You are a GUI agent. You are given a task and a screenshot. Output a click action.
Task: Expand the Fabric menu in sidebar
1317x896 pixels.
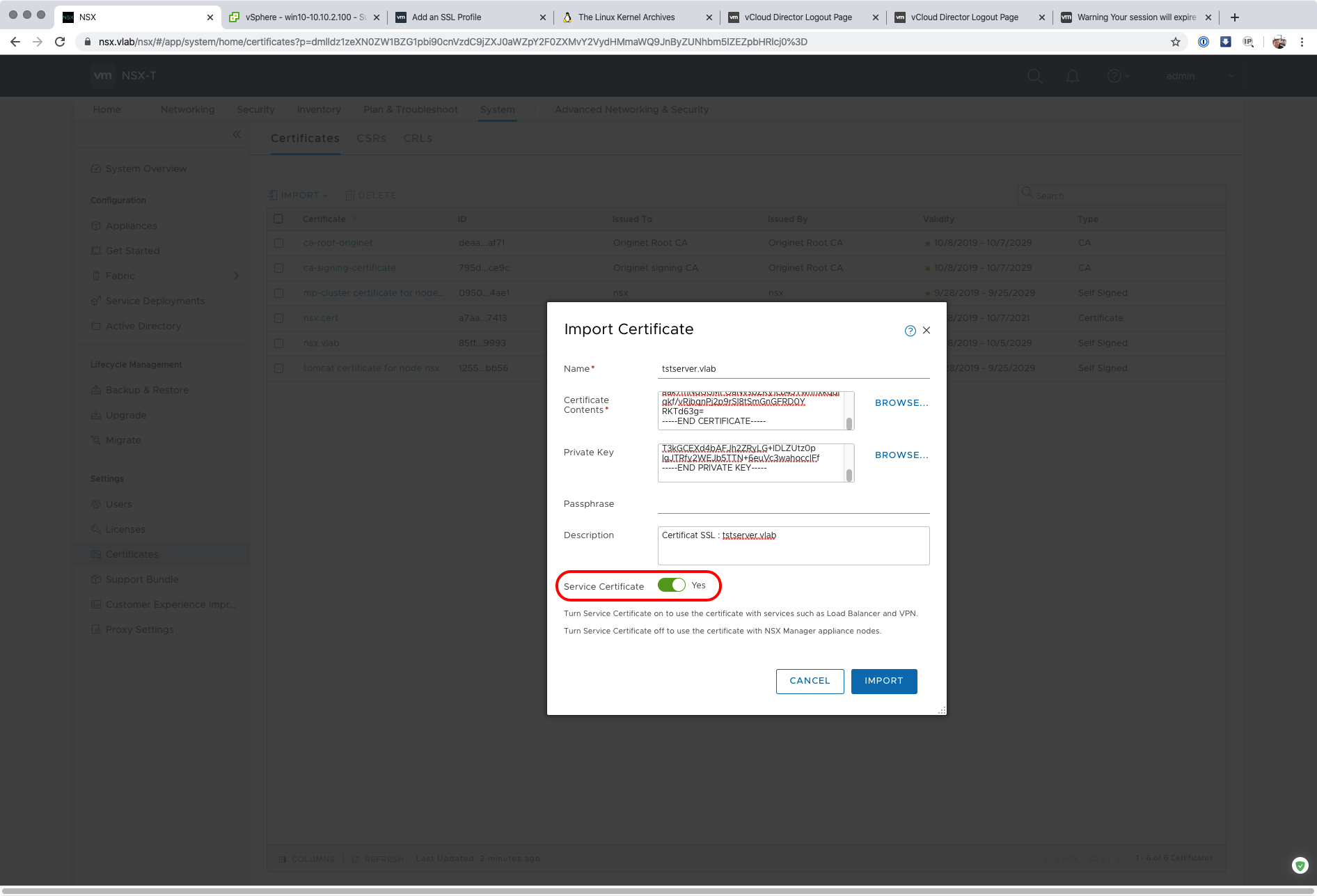click(x=236, y=276)
